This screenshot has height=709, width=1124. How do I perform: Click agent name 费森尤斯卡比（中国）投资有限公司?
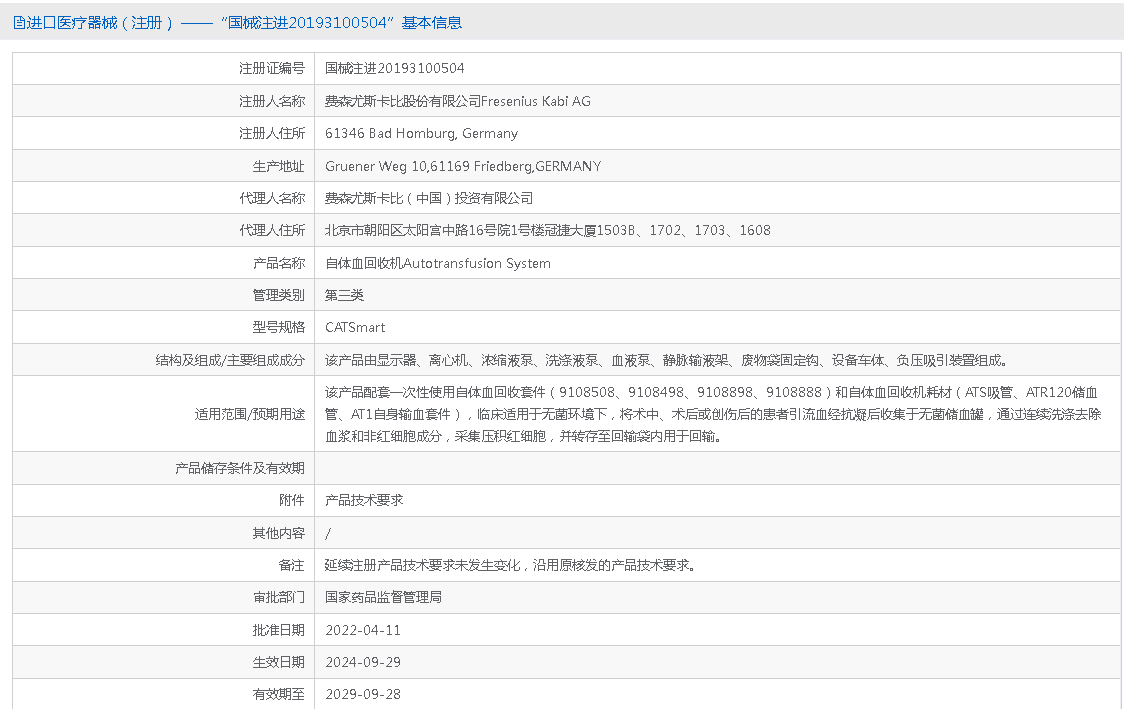tap(429, 198)
